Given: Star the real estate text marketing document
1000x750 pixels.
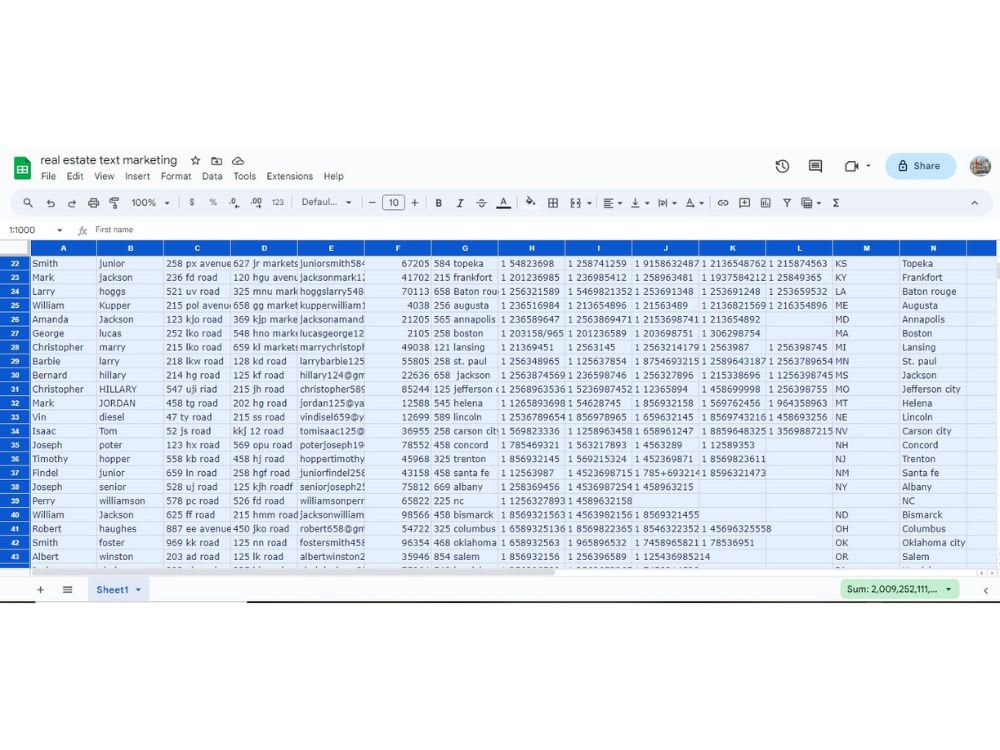Looking at the screenshot, I should (x=196, y=161).
